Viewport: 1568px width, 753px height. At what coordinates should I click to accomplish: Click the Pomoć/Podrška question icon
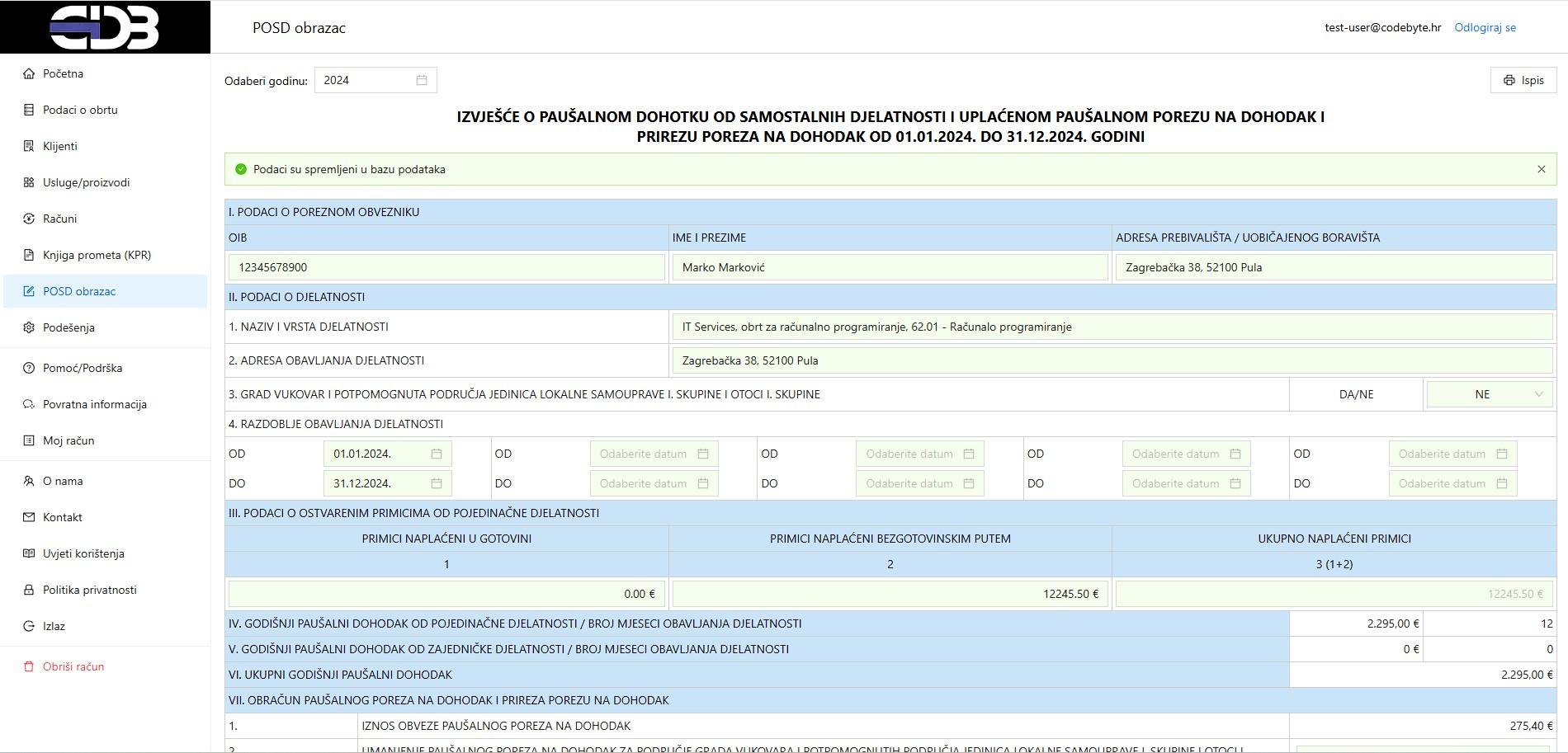[x=29, y=368]
